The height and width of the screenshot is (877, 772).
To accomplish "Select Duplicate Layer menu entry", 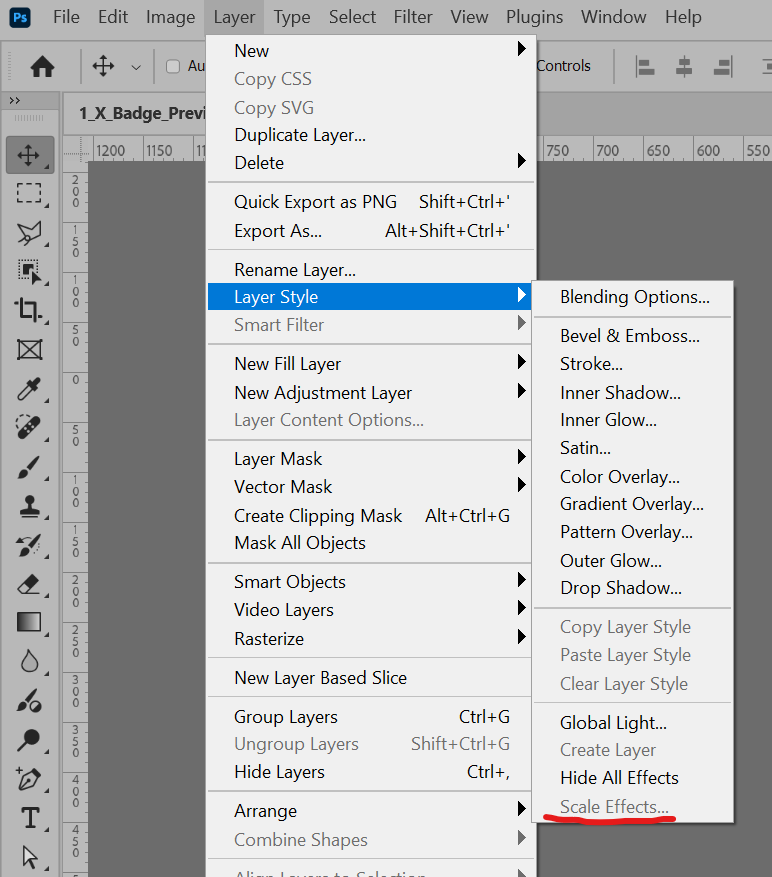I will pos(300,135).
